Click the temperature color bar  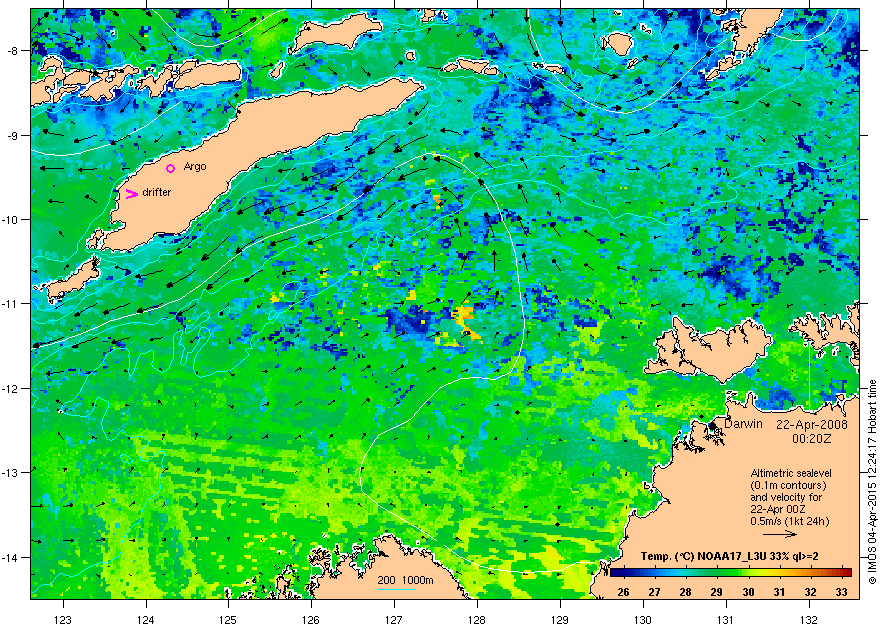tap(731, 572)
